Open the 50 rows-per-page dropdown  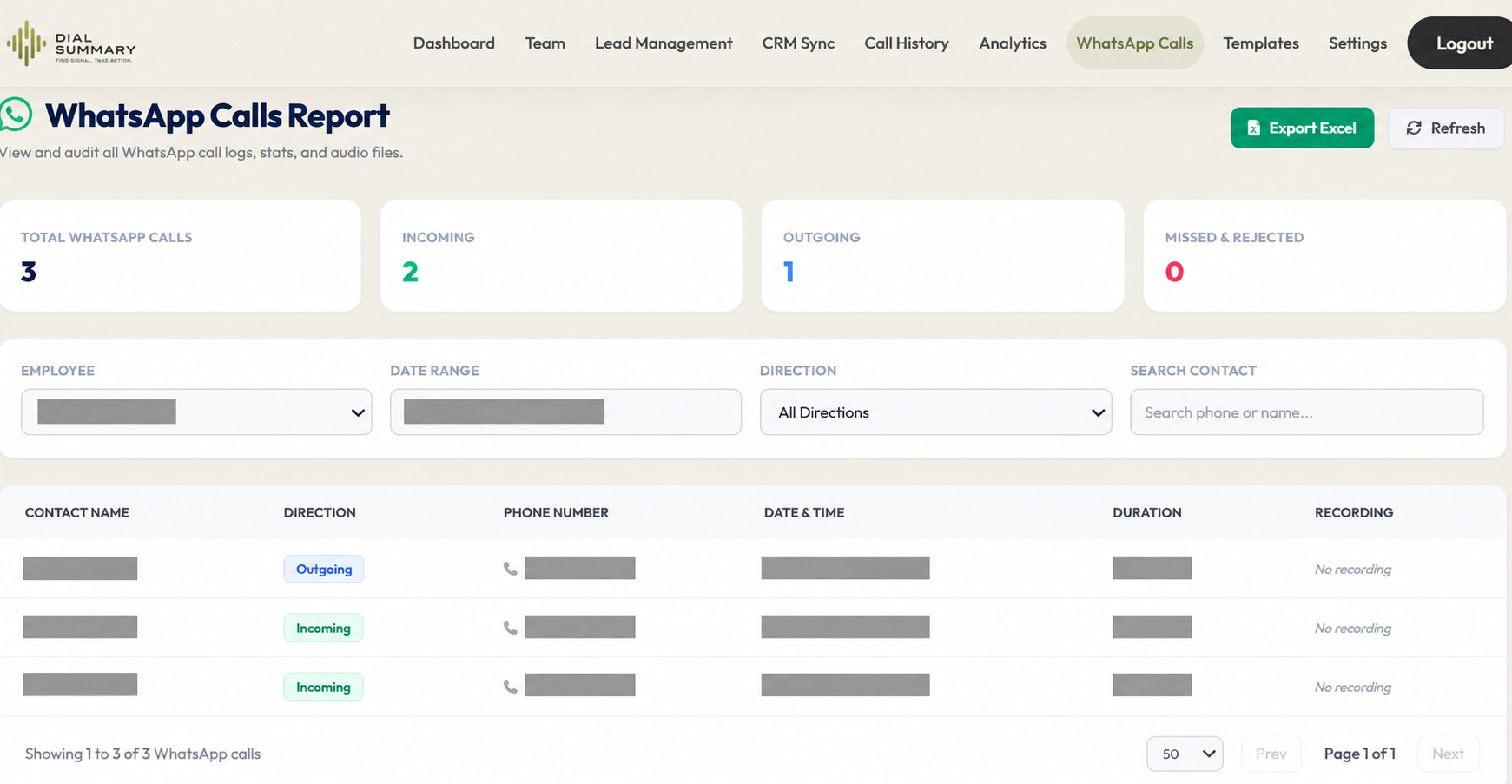point(1185,754)
